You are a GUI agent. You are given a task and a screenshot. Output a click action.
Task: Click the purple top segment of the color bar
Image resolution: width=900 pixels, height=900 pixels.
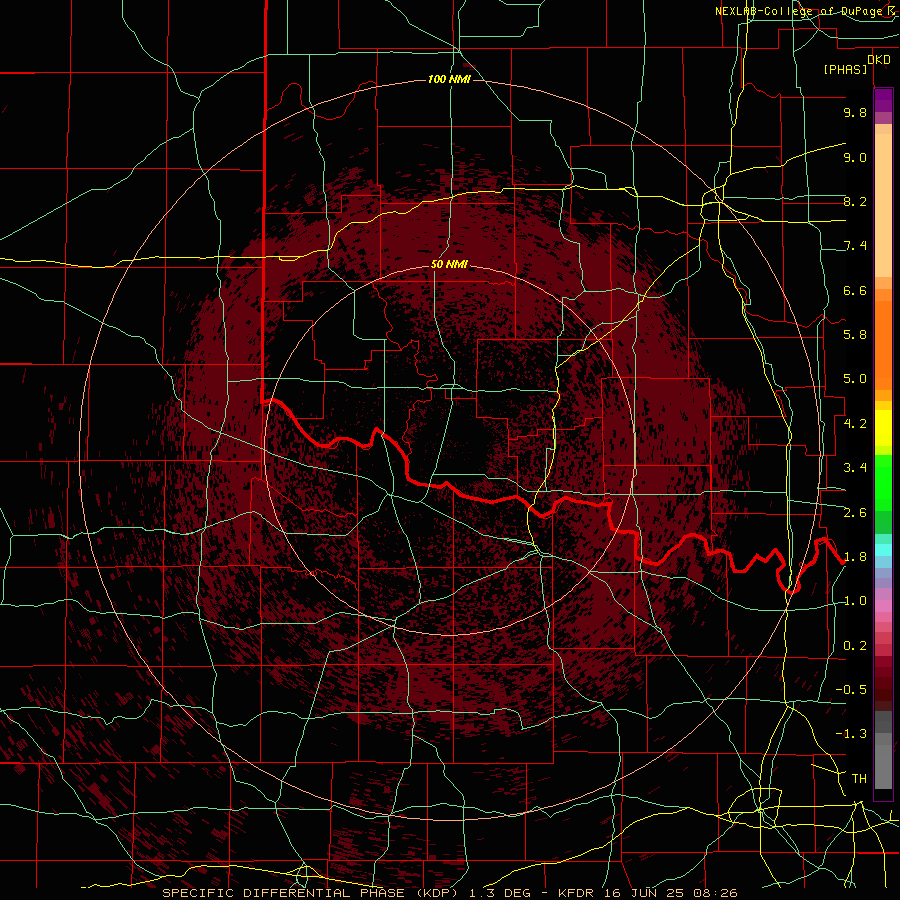(883, 100)
